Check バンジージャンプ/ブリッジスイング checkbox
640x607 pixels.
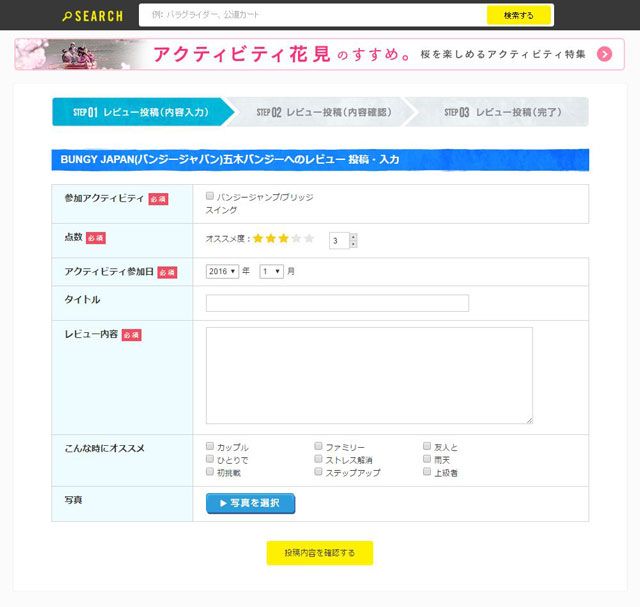210,196
